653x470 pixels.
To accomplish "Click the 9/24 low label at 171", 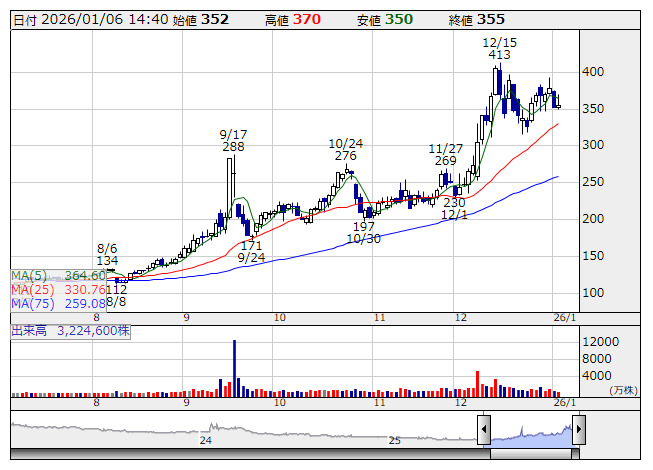I will [251, 251].
